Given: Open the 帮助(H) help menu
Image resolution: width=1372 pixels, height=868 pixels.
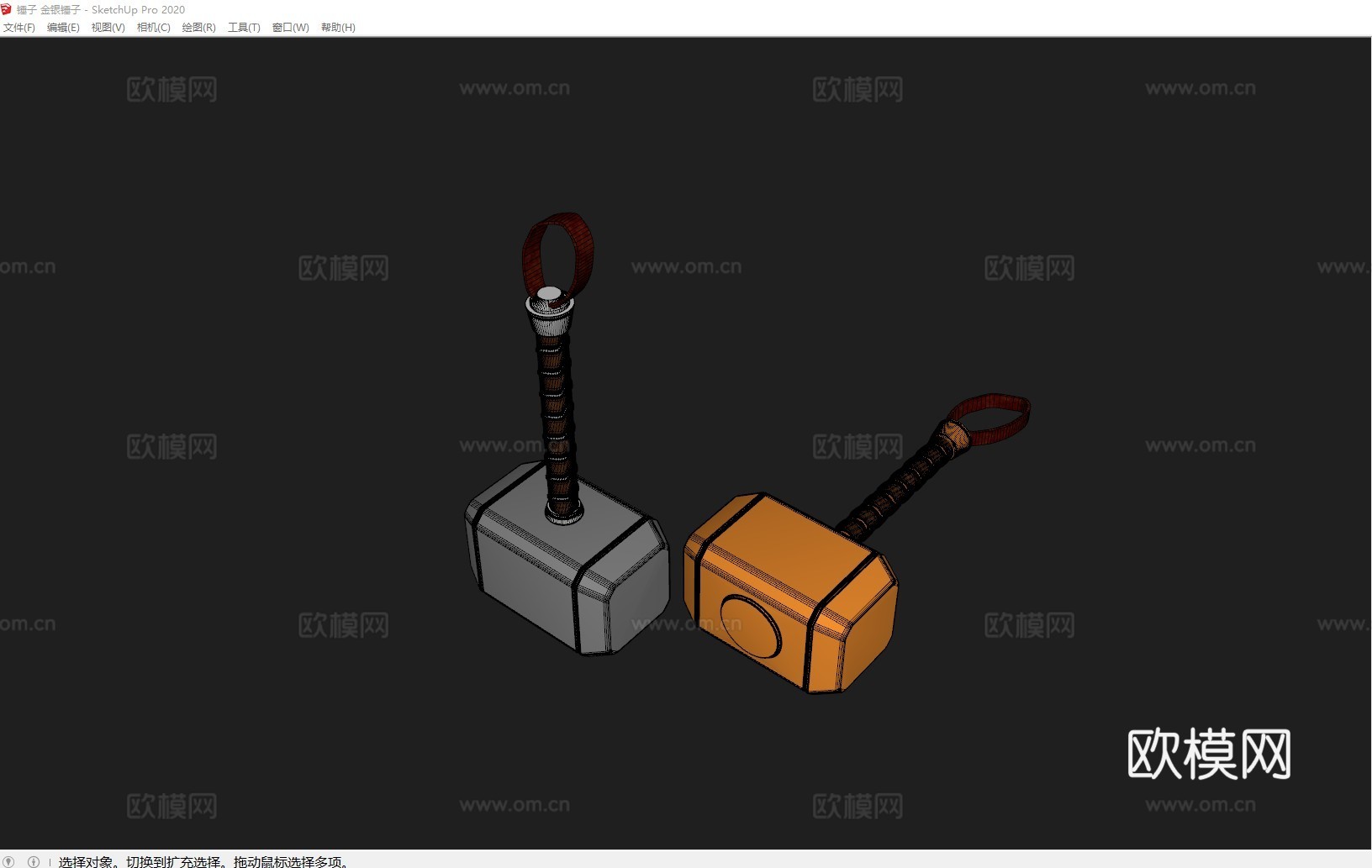Looking at the screenshot, I should tap(338, 28).
